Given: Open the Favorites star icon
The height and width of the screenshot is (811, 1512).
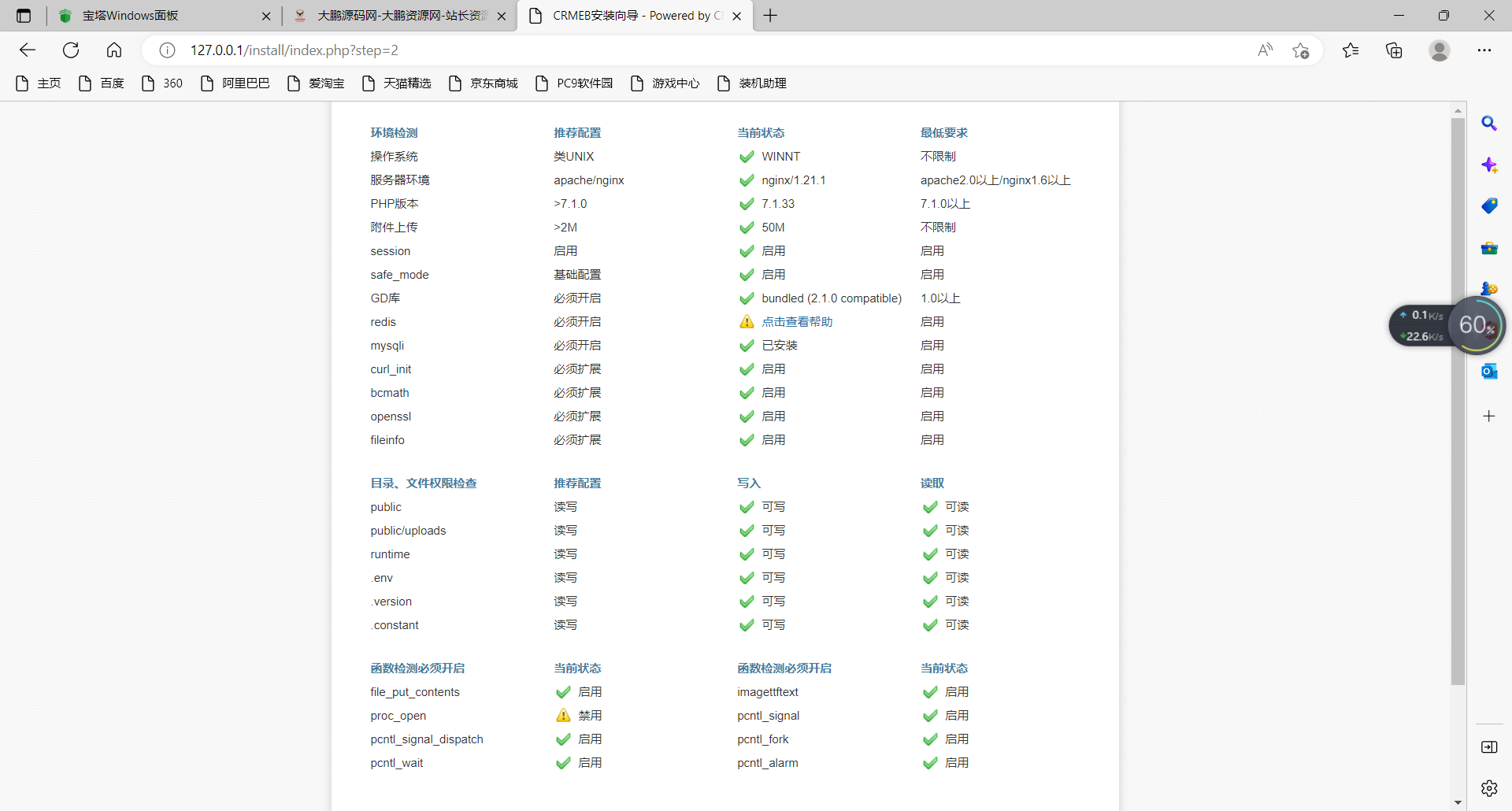Looking at the screenshot, I should coord(1351,50).
